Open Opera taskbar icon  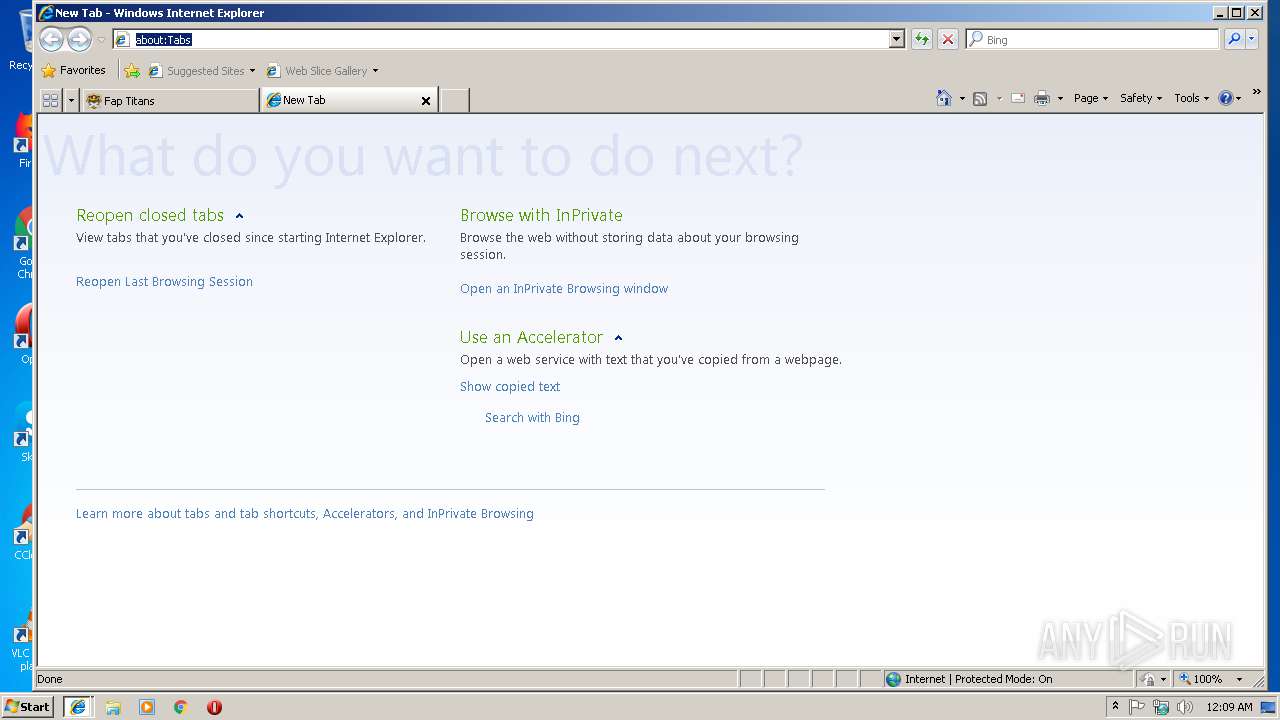pos(214,706)
